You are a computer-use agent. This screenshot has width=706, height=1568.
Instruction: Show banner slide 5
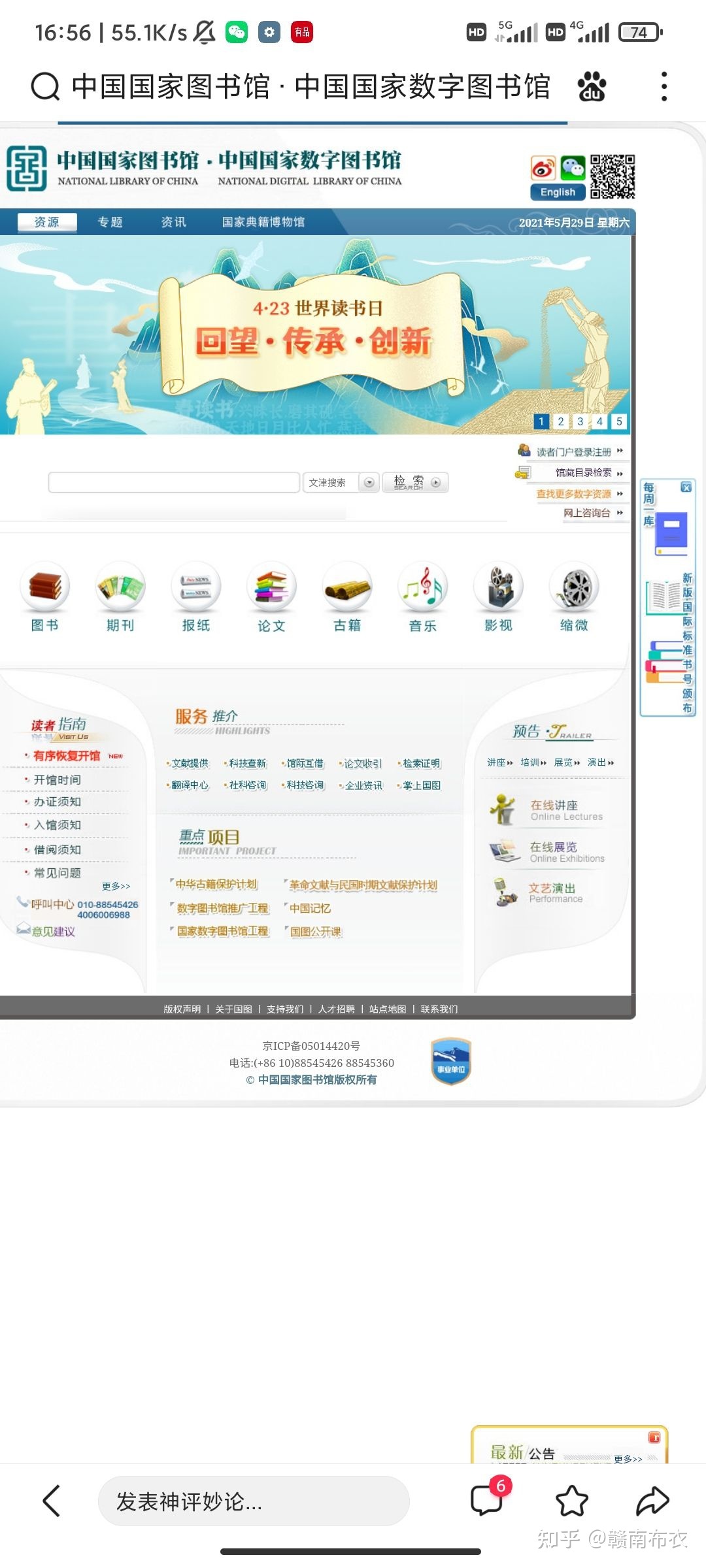(x=620, y=421)
